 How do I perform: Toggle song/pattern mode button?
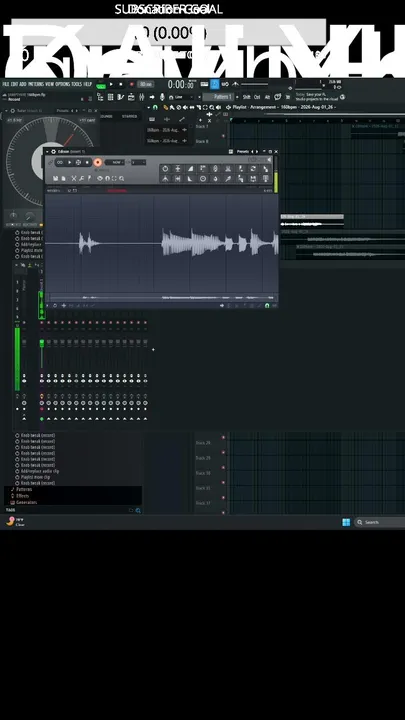coord(101,86)
